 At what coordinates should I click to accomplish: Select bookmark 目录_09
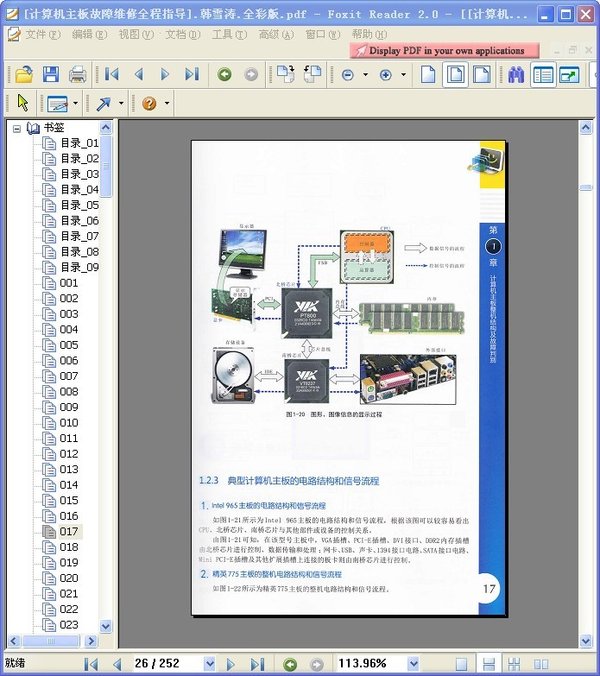click(x=79, y=267)
